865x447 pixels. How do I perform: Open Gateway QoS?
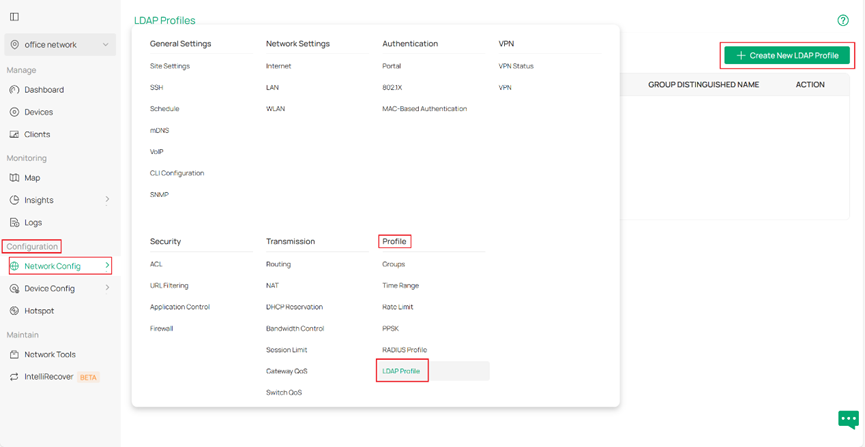(x=287, y=371)
